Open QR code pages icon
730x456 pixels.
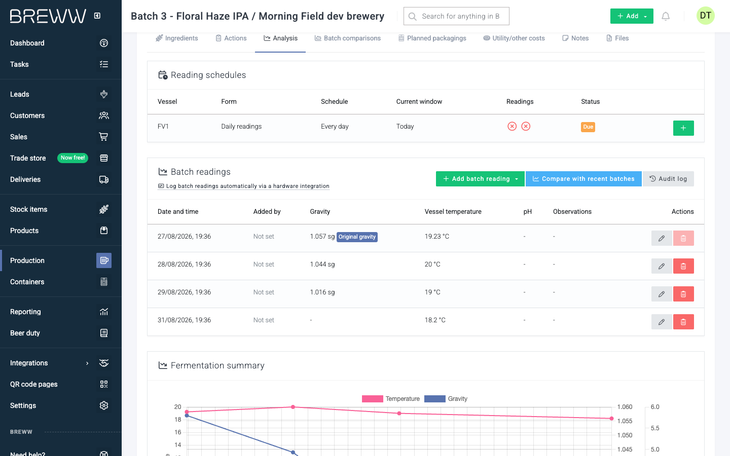pos(104,384)
